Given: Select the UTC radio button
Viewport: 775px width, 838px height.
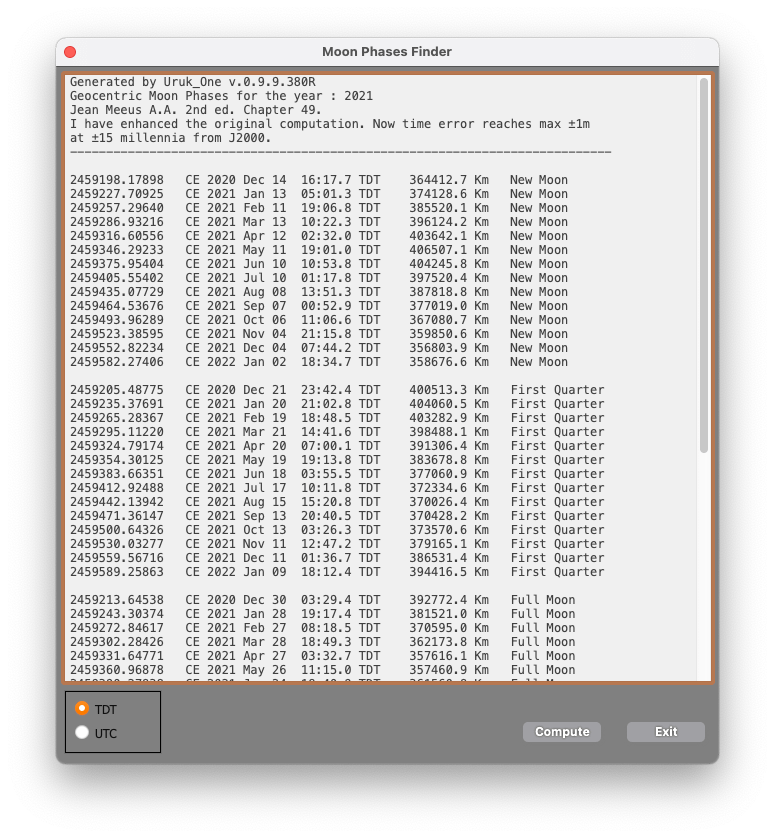Looking at the screenshot, I should (x=83, y=733).
